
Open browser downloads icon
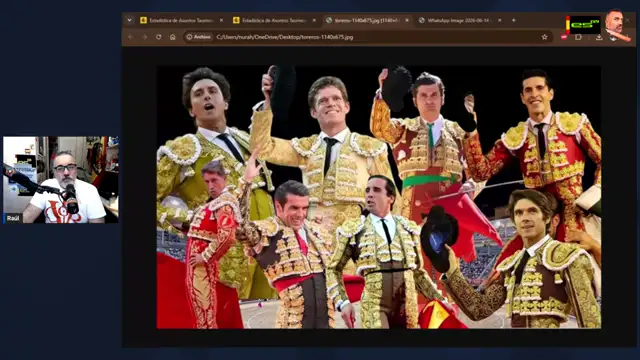tap(599, 37)
